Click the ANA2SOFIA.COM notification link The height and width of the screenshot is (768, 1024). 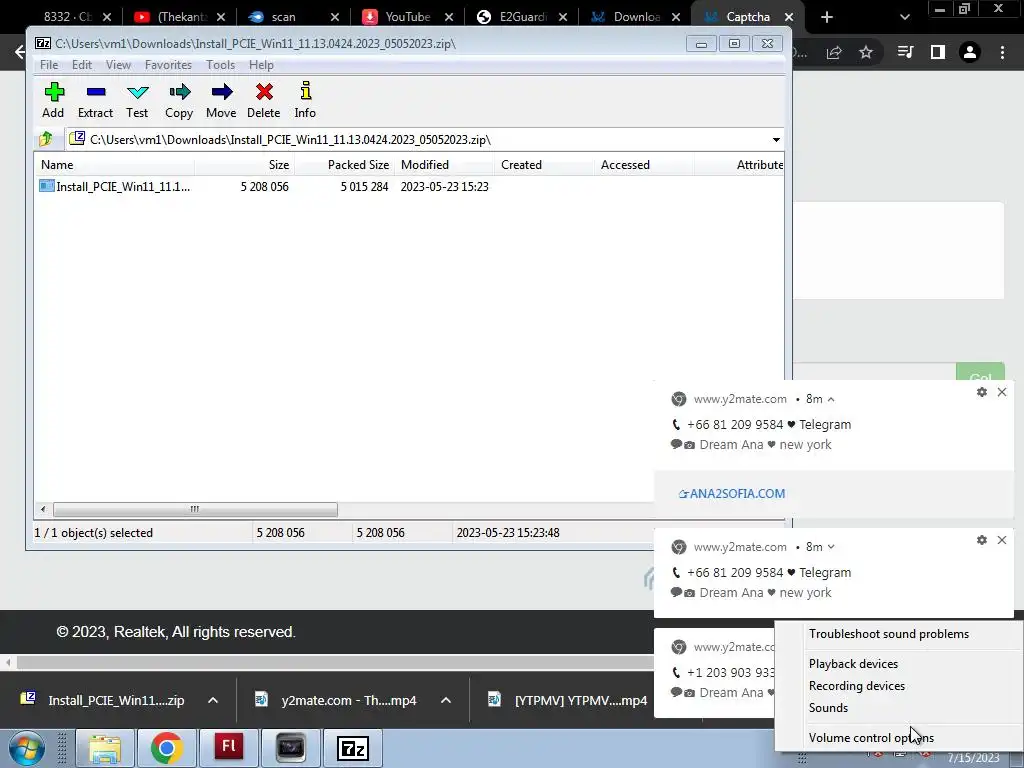pyautogui.click(x=732, y=494)
